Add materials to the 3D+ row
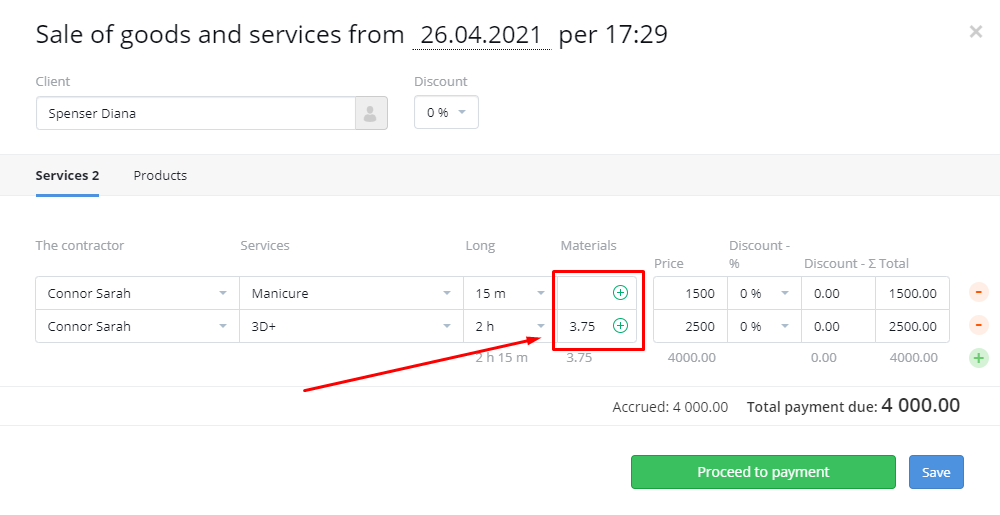 pyautogui.click(x=620, y=326)
